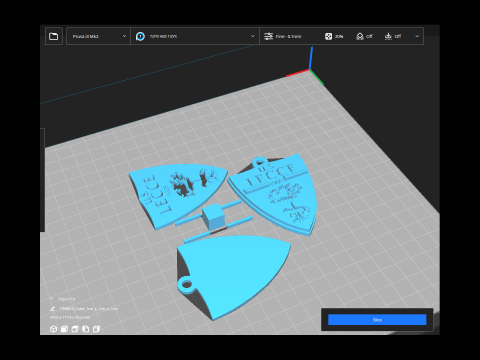Open the printer selection dropdown

click(x=98, y=36)
